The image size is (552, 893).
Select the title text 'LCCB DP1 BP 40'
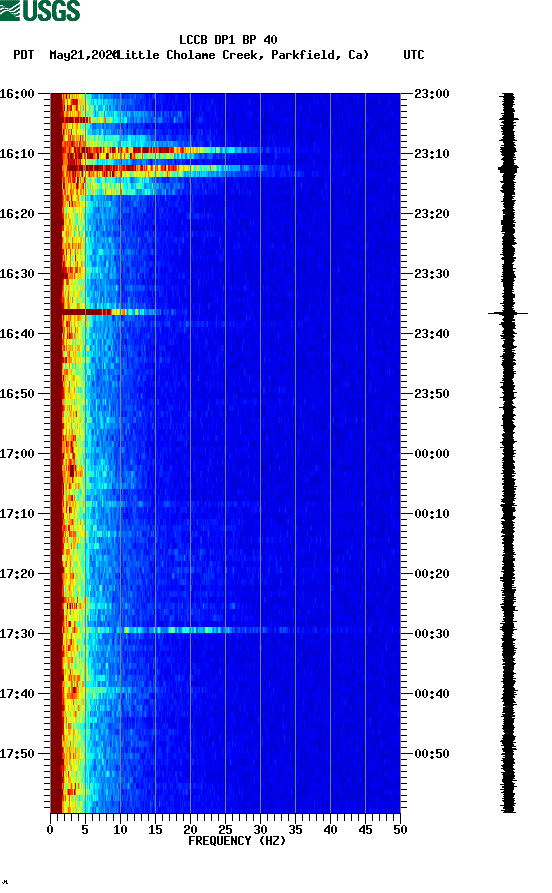(x=228, y=40)
